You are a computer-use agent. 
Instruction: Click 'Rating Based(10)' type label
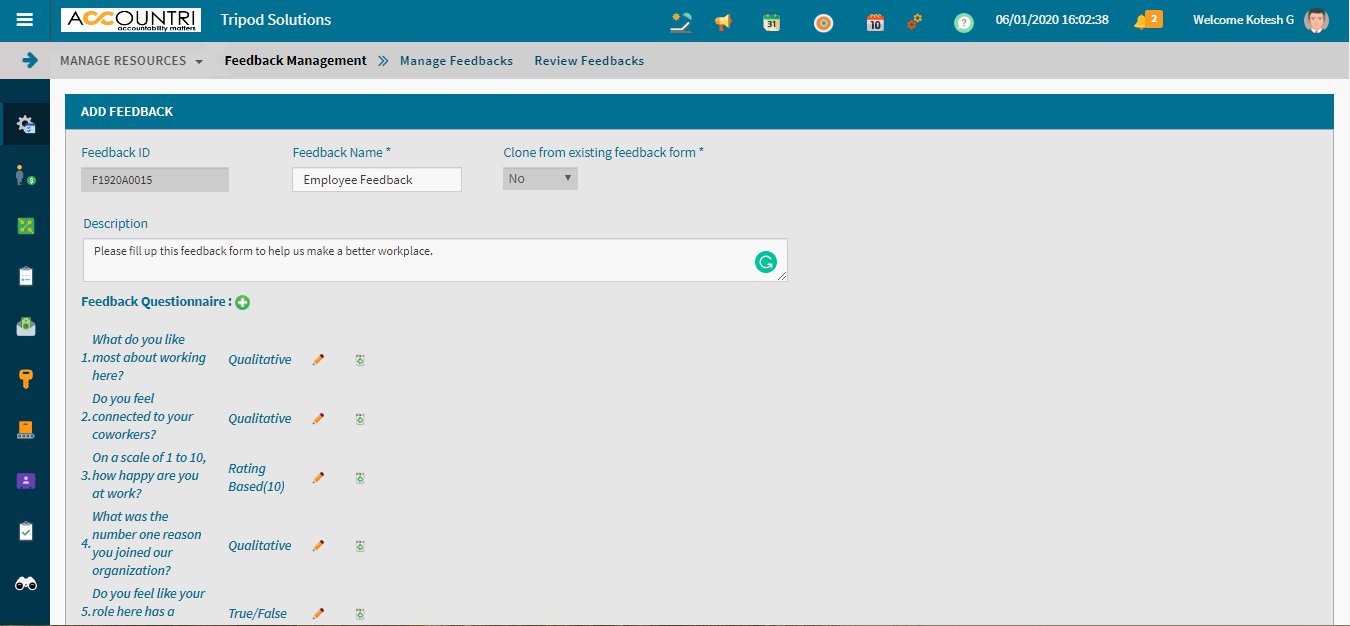coord(257,477)
